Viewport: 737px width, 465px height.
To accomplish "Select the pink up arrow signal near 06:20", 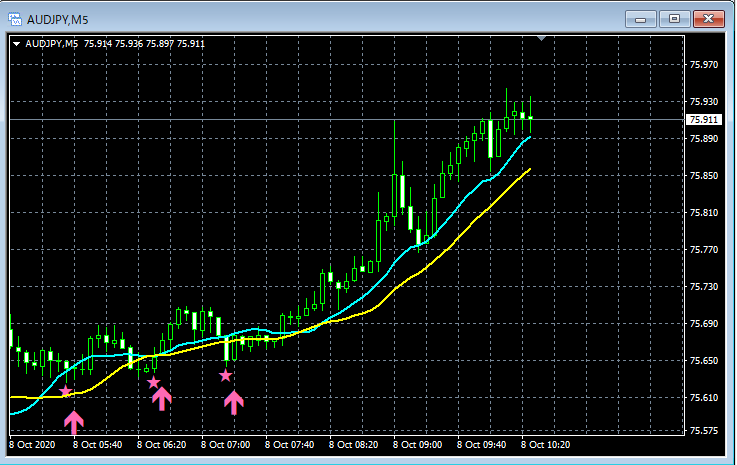I will click(x=162, y=399).
